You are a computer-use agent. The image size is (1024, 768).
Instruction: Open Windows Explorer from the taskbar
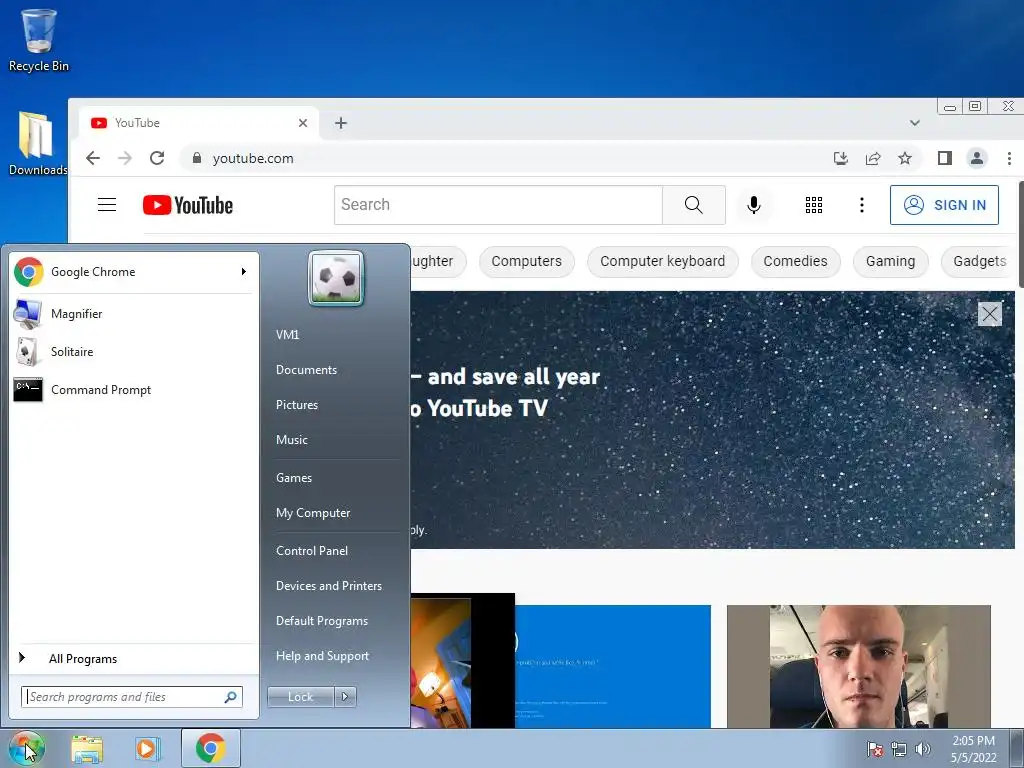pyautogui.click(x=87, y=749)
